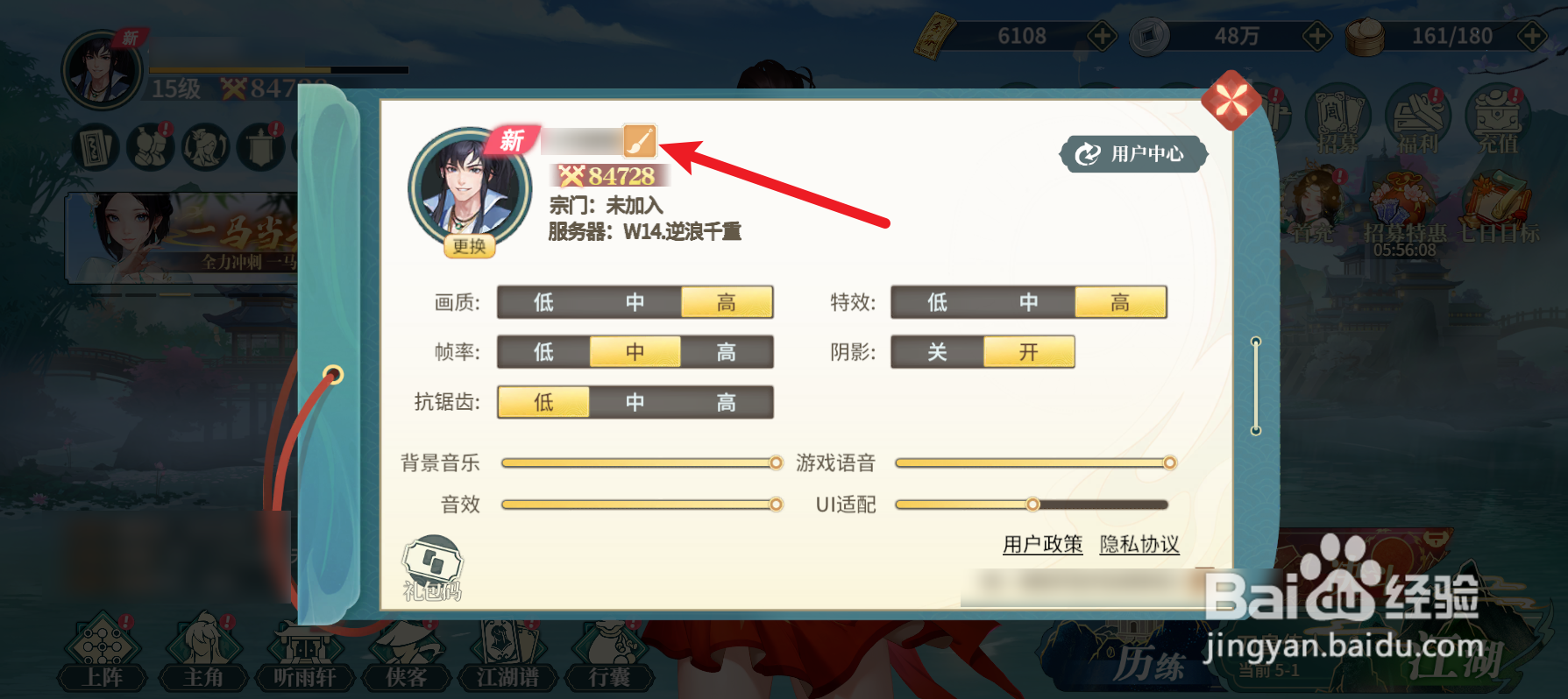Viewport: 1568px width, 699px height.
Task: Open the 礼包码 gift code icon
Action: [x=432, y=568]
